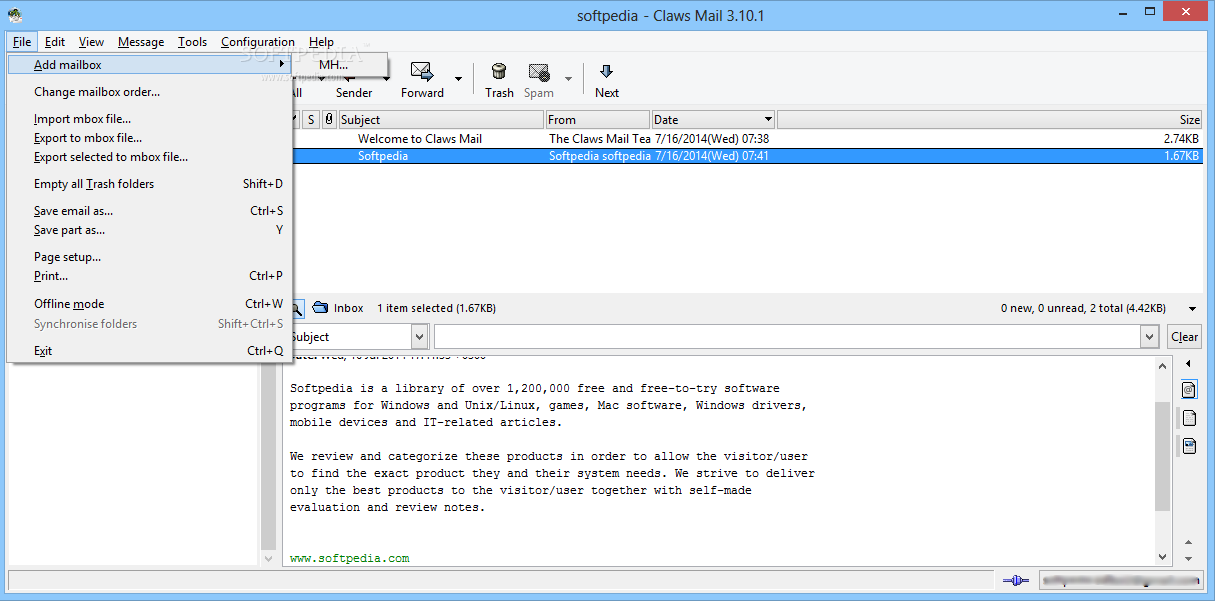Click the scrollbar up arrow in message view
This screenshot has width=1215, height=601.
click(x=1162, y=366)
